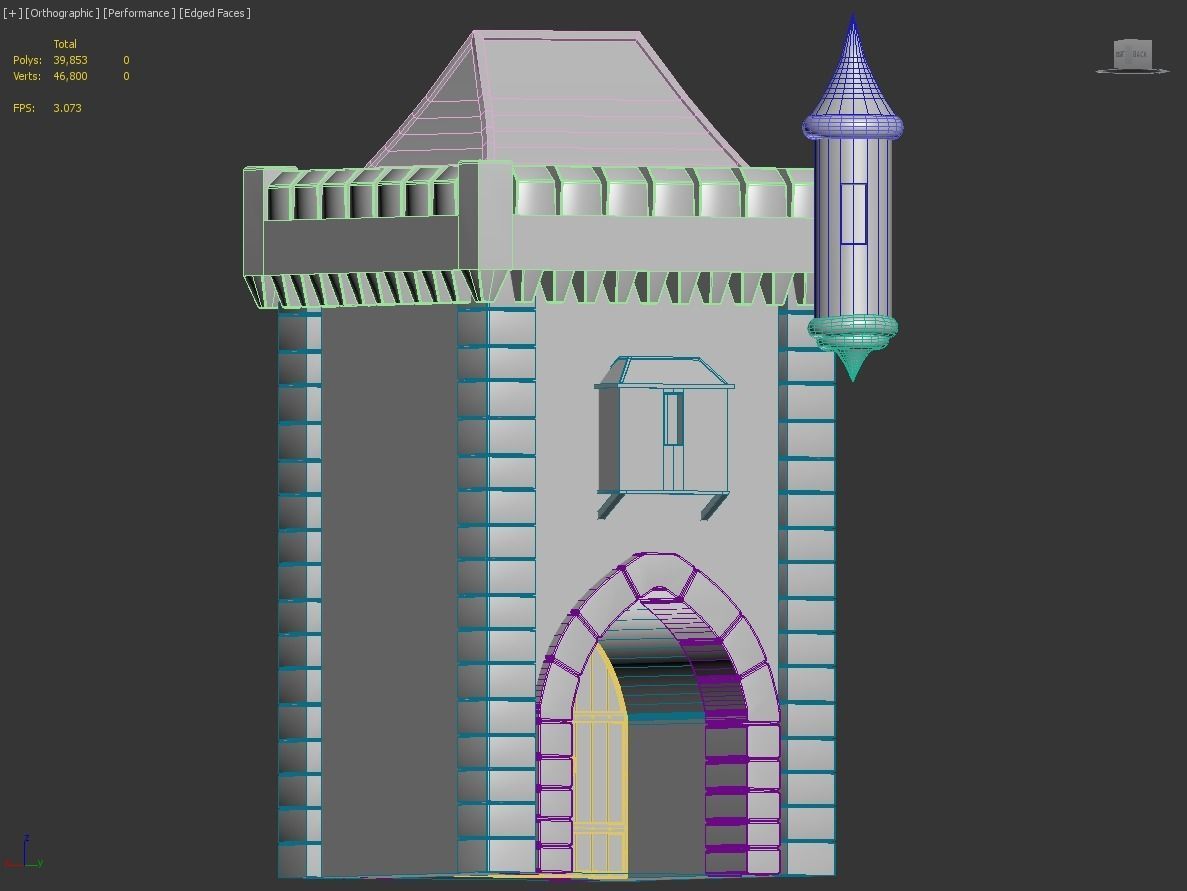The width and height of the screenshot is (1187, 891).
Task: Click the XYZ axis tripod gizmo
Action: pos(24,852)
